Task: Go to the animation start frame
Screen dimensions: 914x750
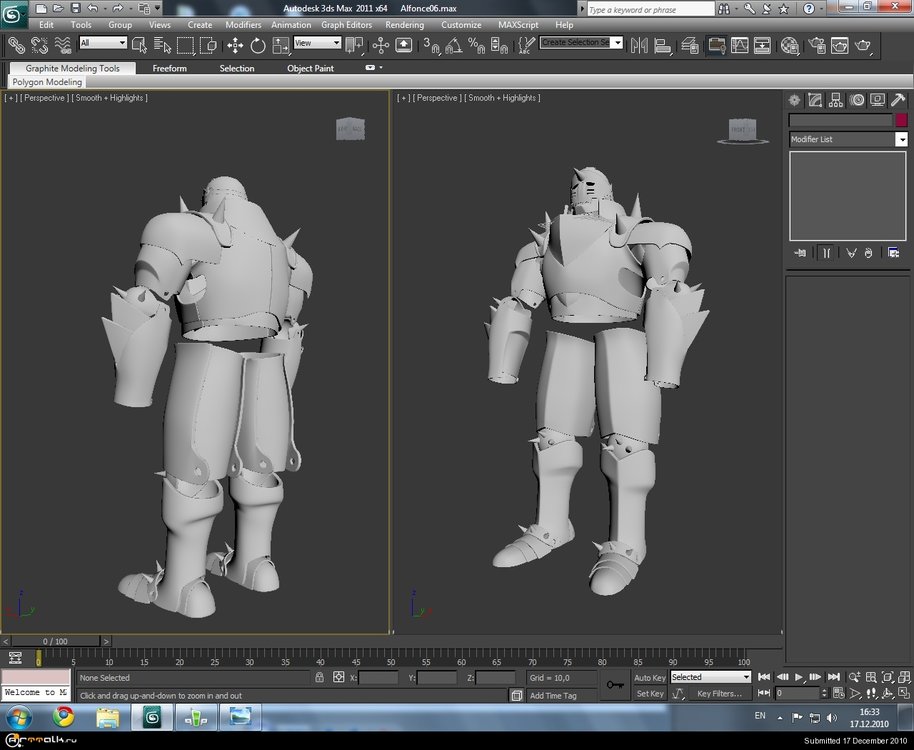Action: click(x=764, y=677)
